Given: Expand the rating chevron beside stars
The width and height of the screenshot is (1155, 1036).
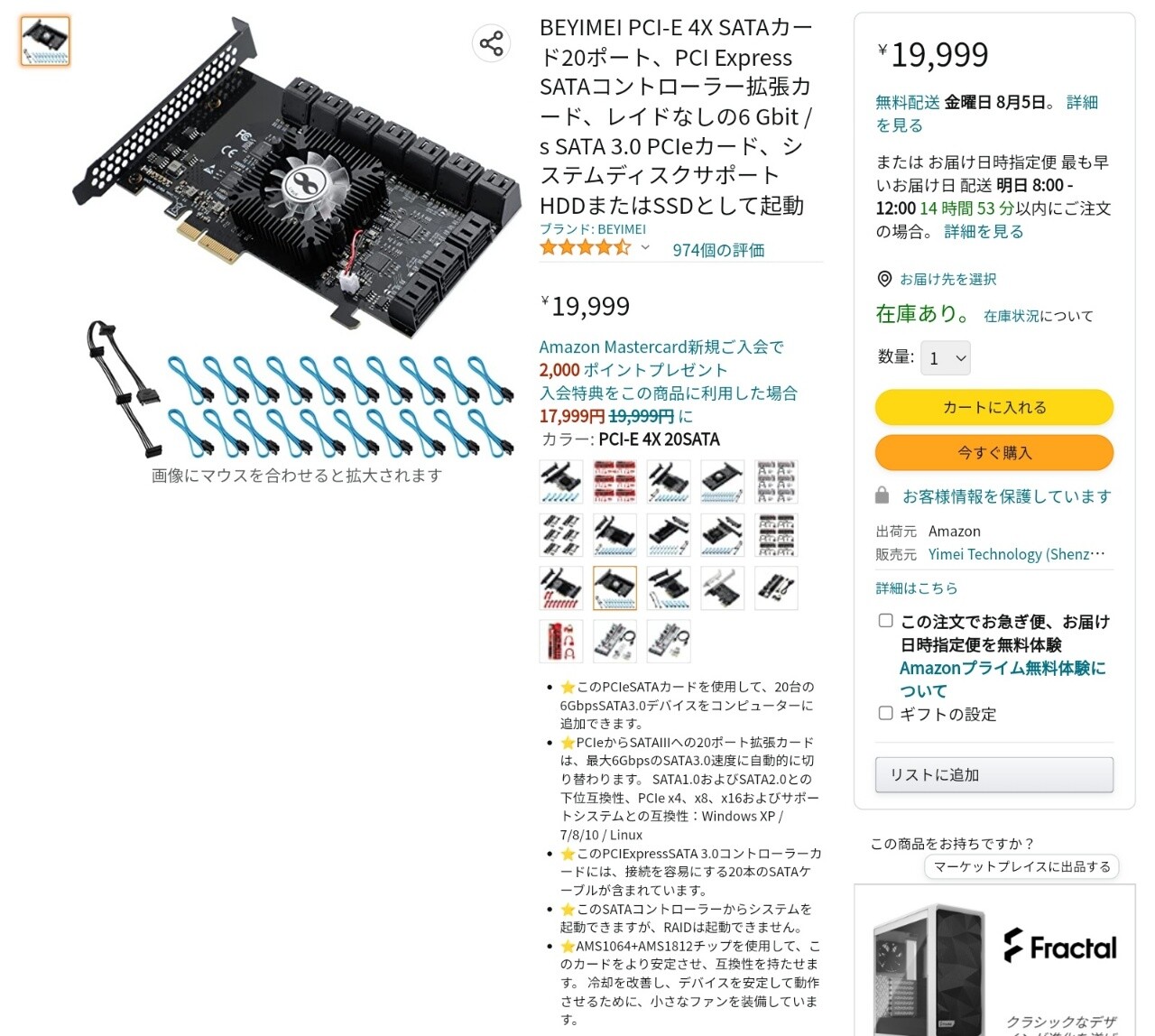Looking at the screenshot, I should click(x=645, y=247).
